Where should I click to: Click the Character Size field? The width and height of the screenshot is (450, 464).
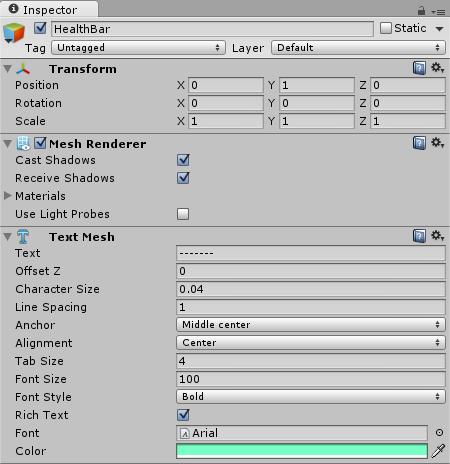(311, 289)
